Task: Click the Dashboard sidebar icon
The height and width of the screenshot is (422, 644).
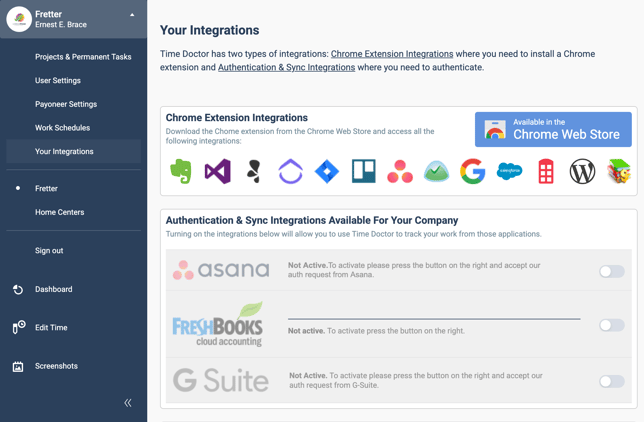Action: coord(18,289)
